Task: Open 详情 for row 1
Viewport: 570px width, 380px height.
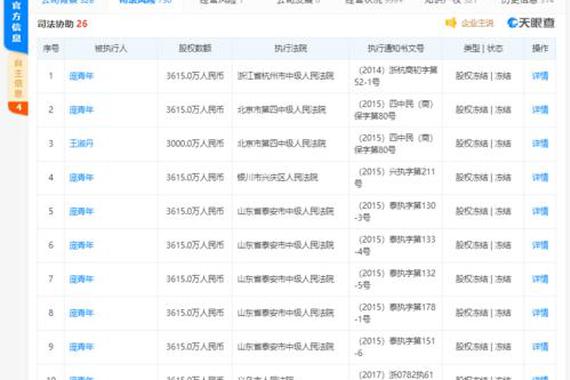Action: pos(540,76)
